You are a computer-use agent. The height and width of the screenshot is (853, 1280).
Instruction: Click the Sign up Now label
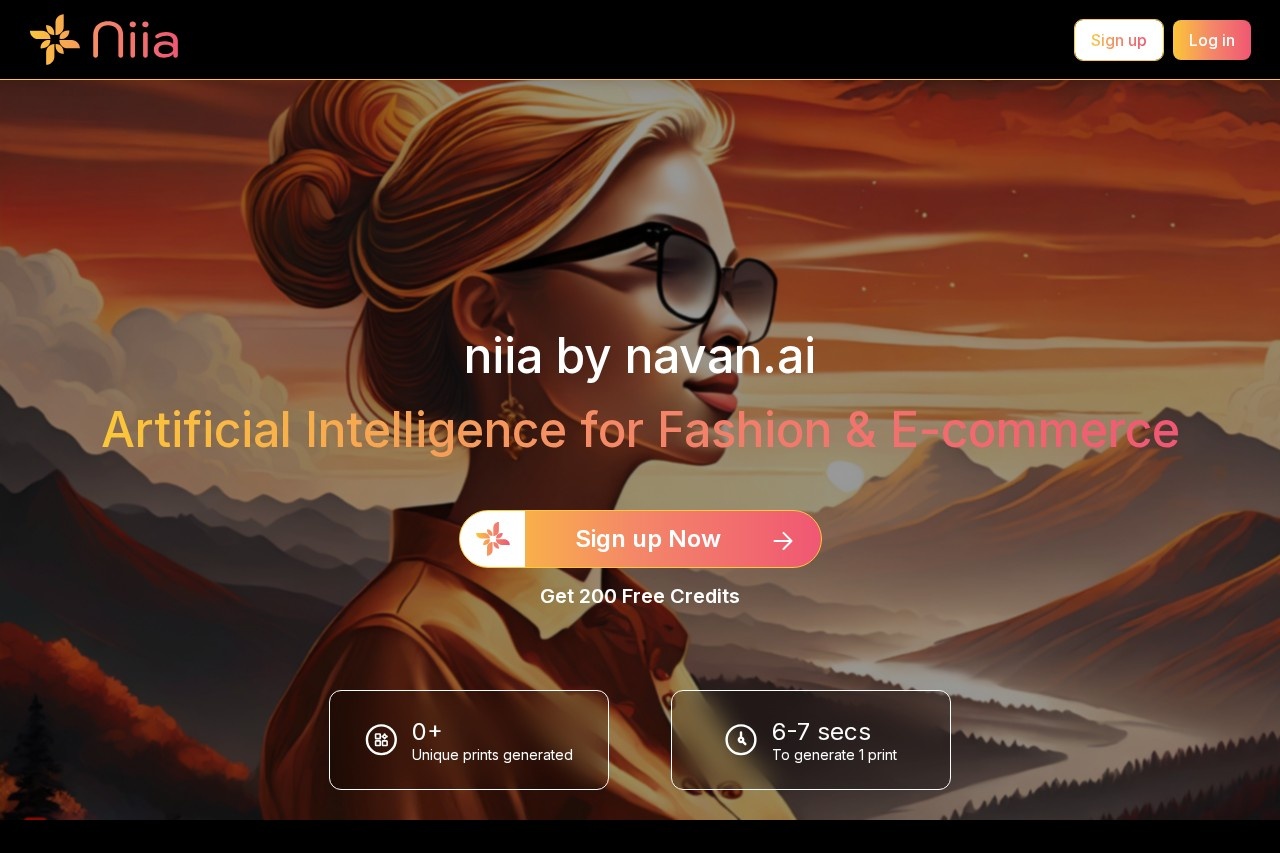tap(648, 539)
